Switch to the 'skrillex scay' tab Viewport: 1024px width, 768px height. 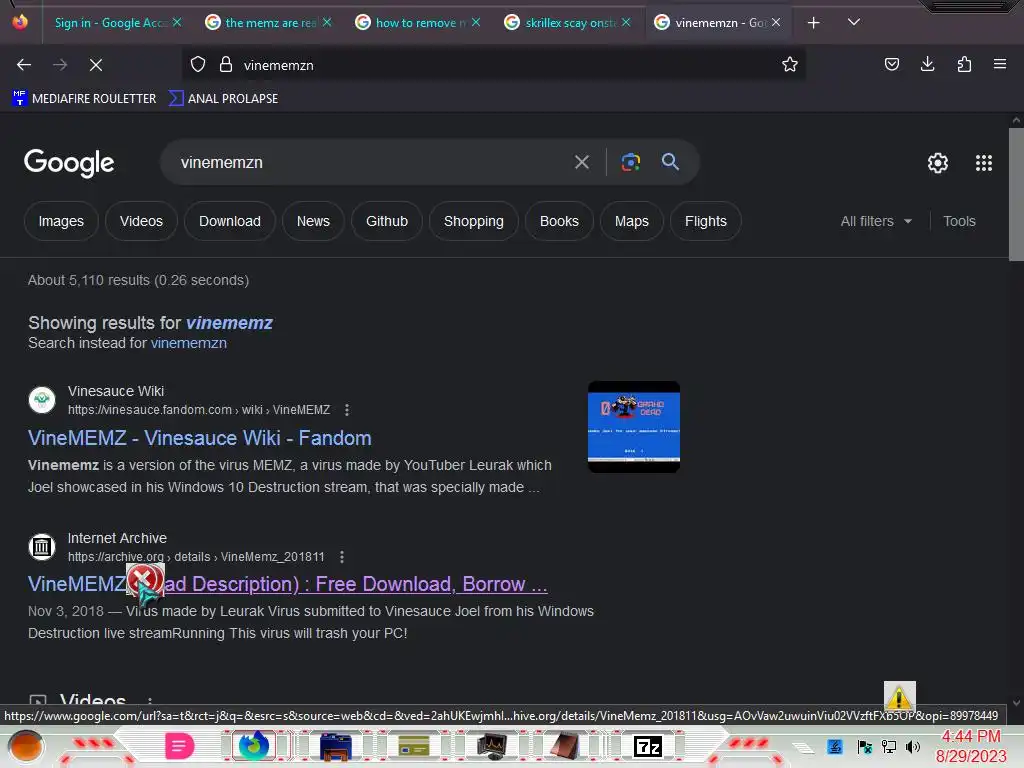coord(563,23)
